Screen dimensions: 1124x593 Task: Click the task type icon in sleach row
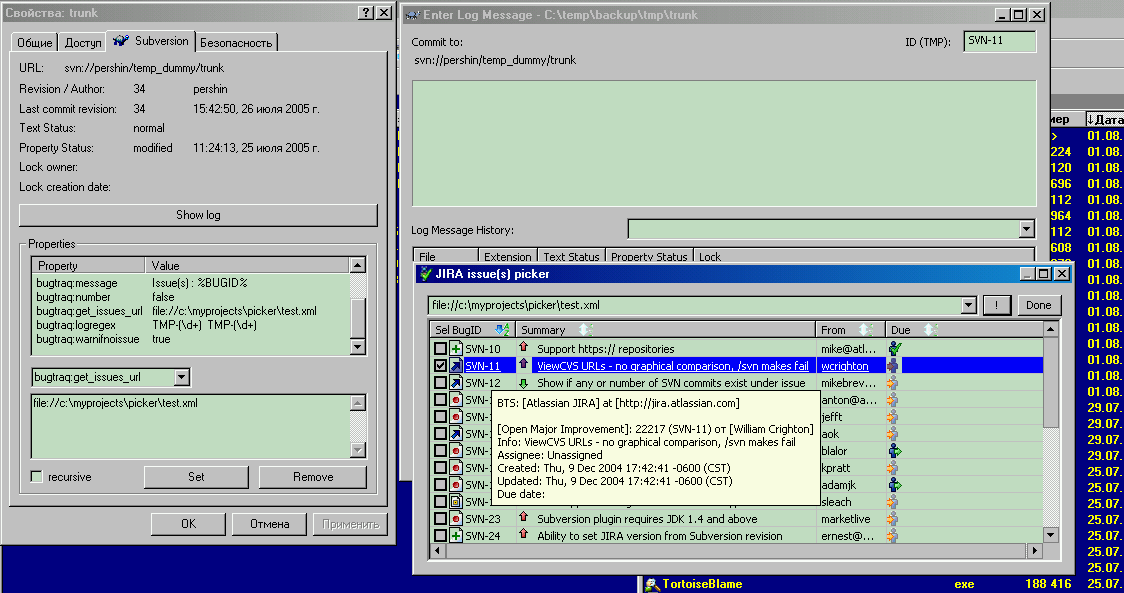click(456, 502)
